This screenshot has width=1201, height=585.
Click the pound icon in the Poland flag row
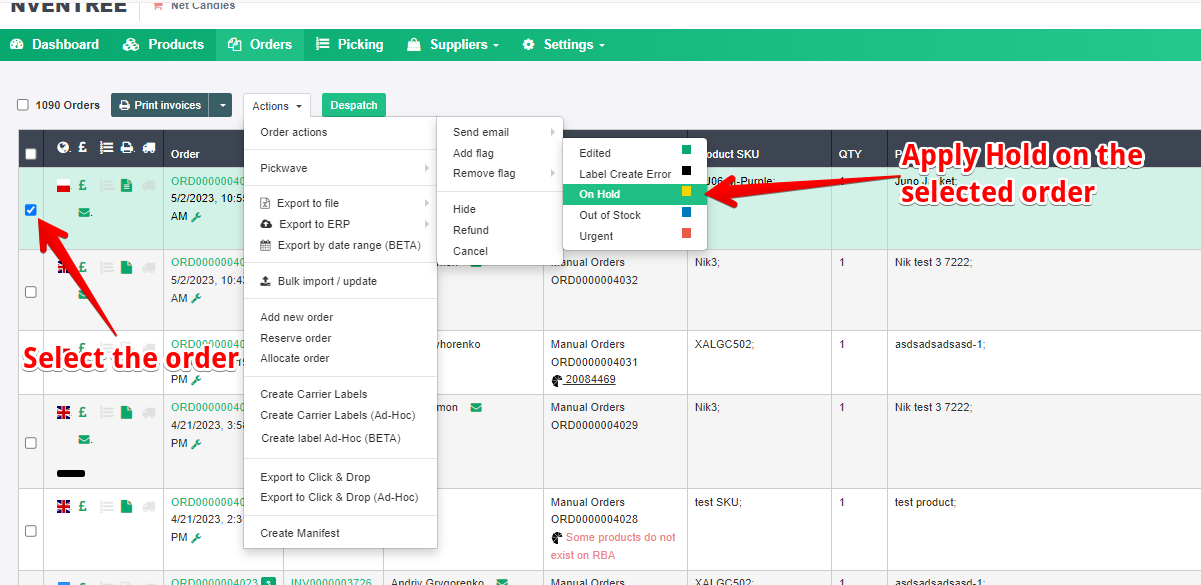pyautogui.click(x=83, y=186)
